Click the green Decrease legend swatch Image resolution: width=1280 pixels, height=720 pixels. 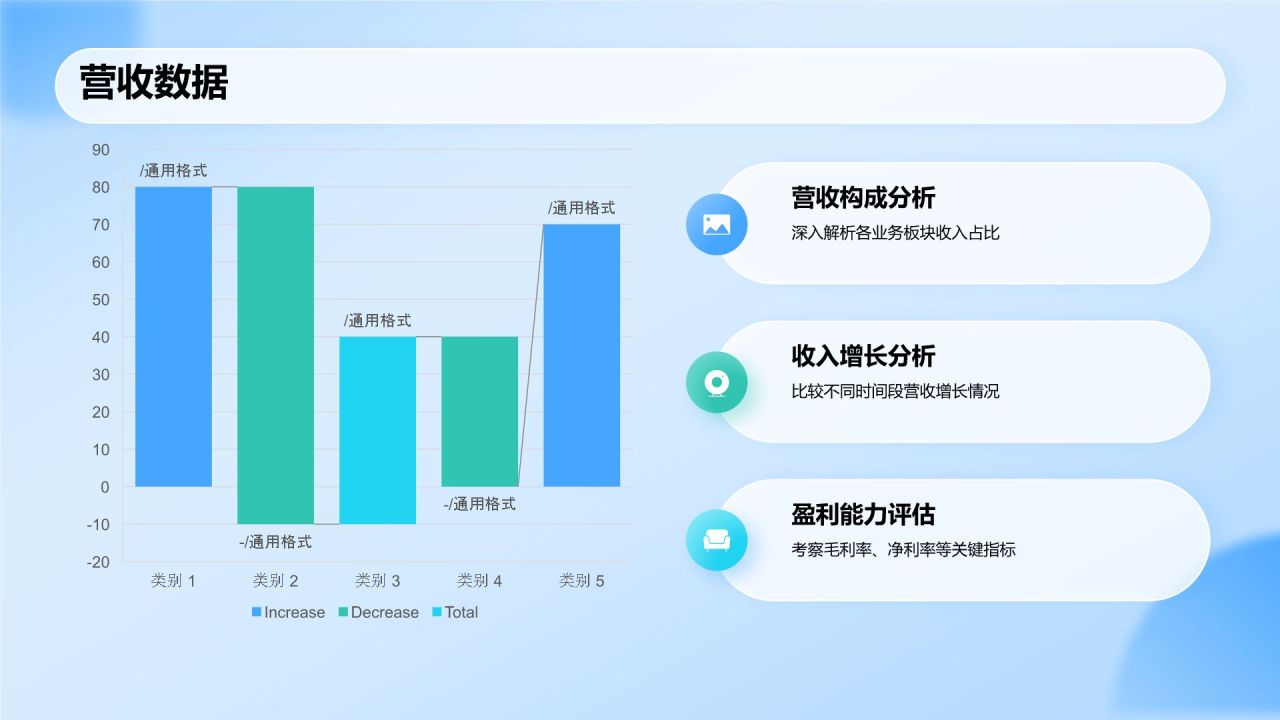coord(343,612)
